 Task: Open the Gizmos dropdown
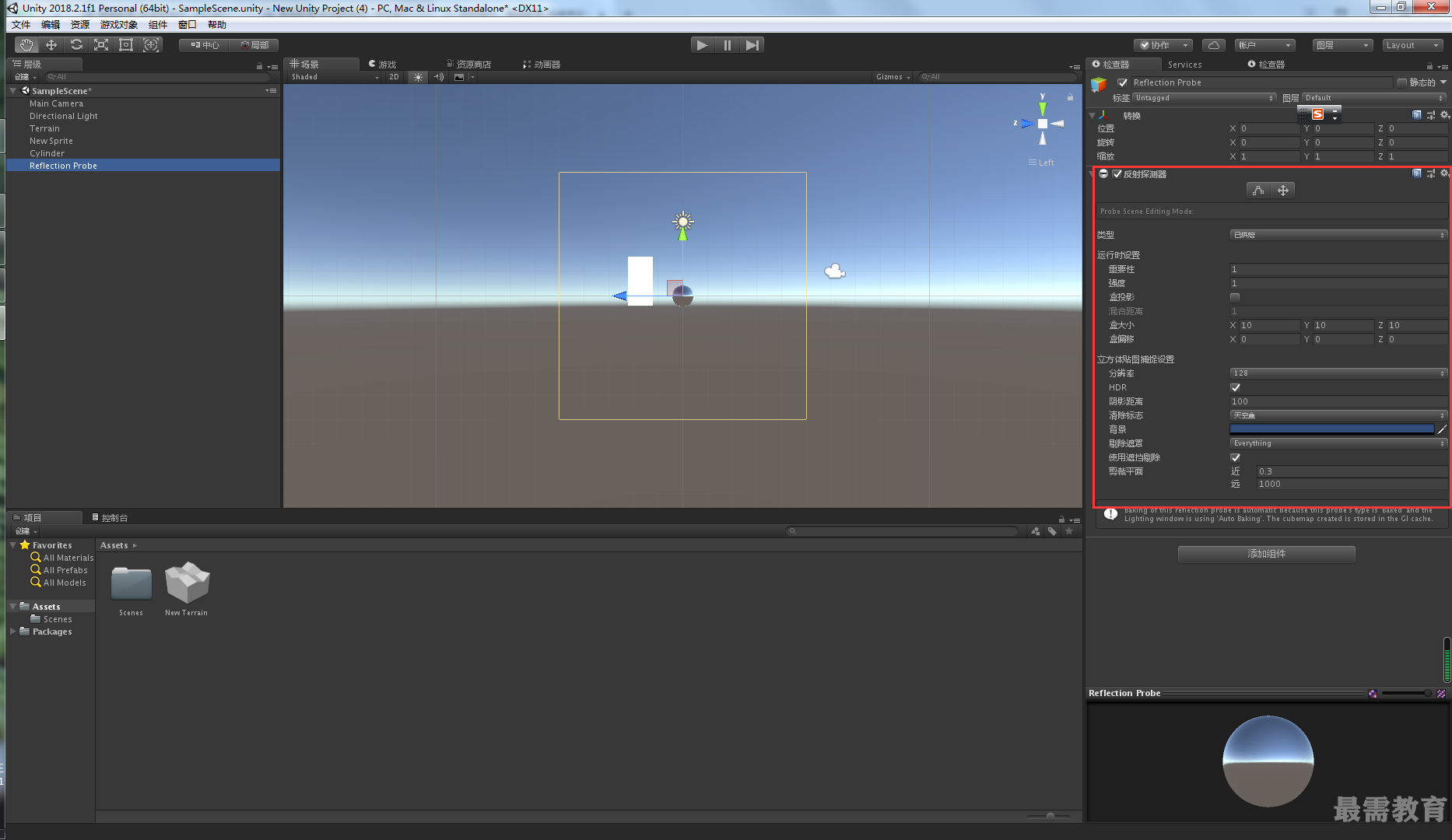point(893,77)
